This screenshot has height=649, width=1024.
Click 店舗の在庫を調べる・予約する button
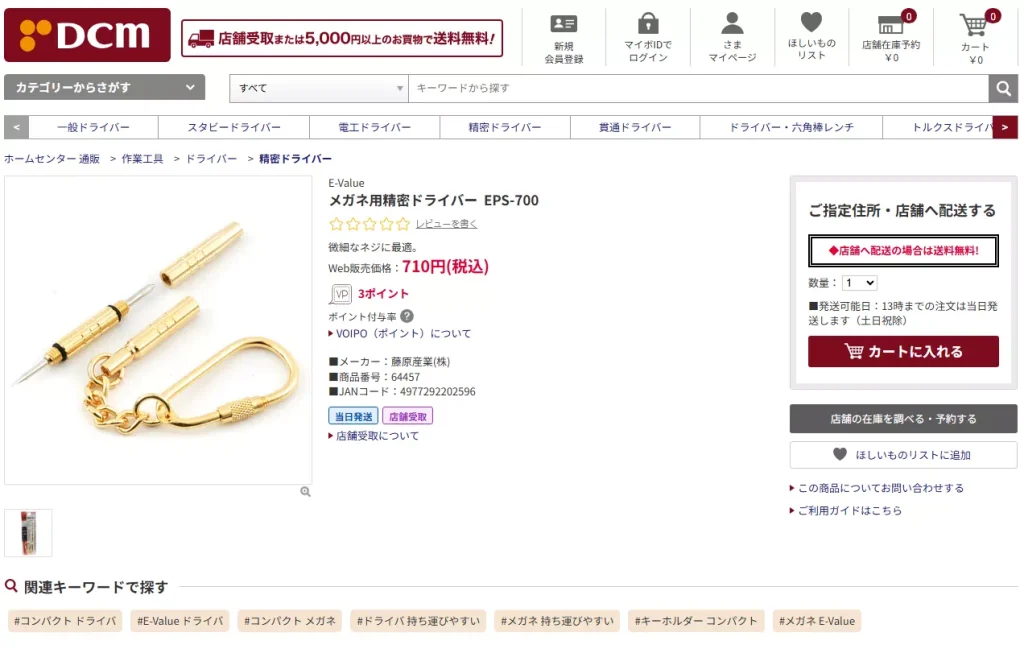[903, 419]
